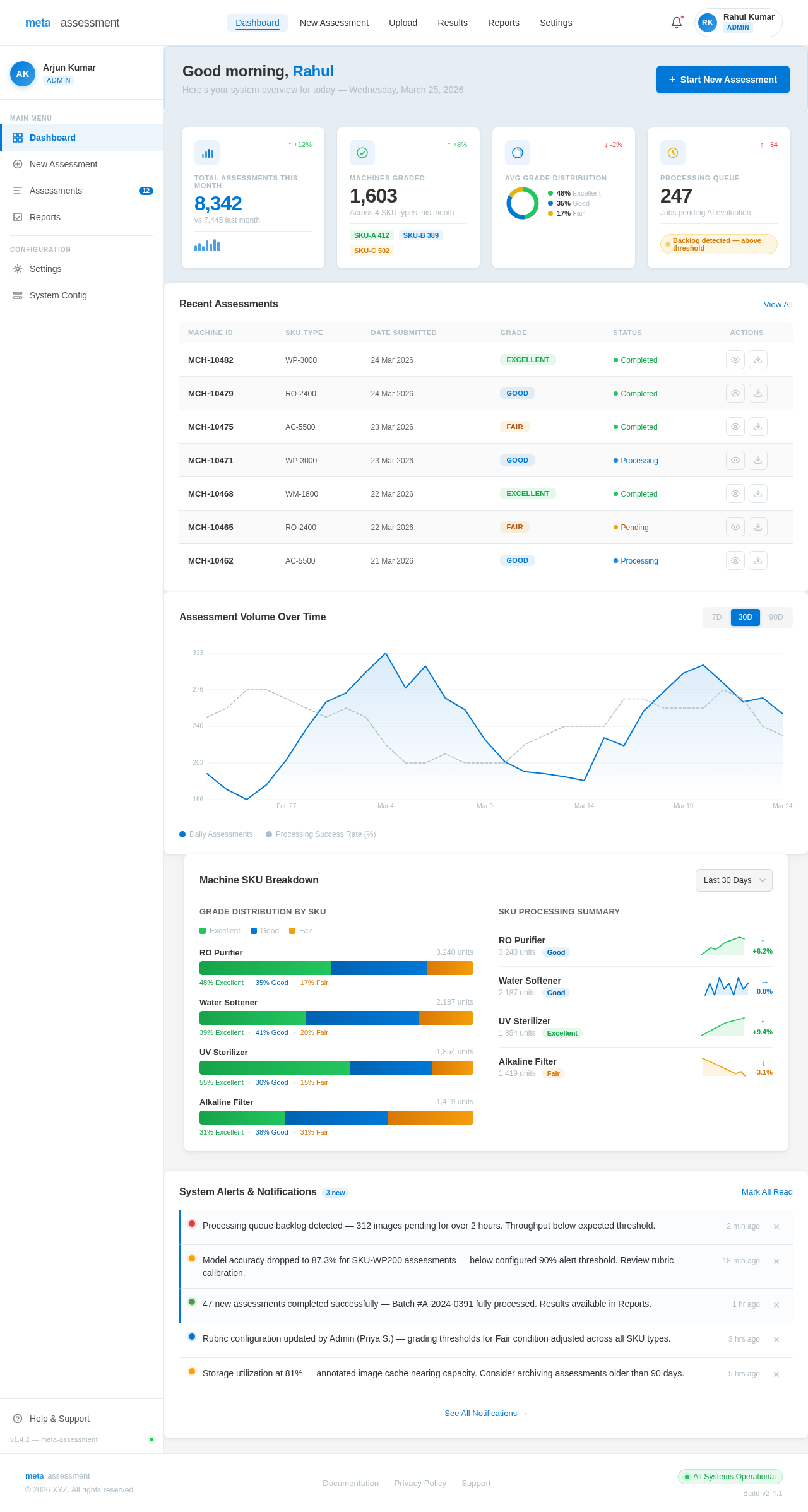The width and height of the screenshot is (808, 1512).
Task: Dismiss the 47 new assessments completed alert
Action: coord(776,1305)
